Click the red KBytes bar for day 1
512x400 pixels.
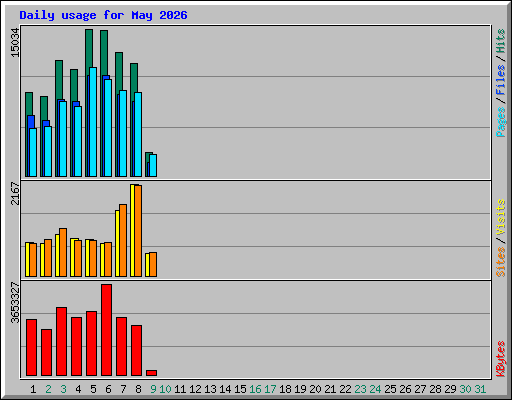[x=31, y=348]
